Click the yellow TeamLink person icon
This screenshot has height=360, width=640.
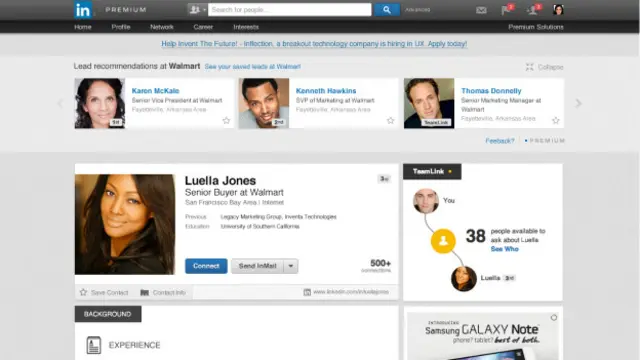tap(443, 241)
